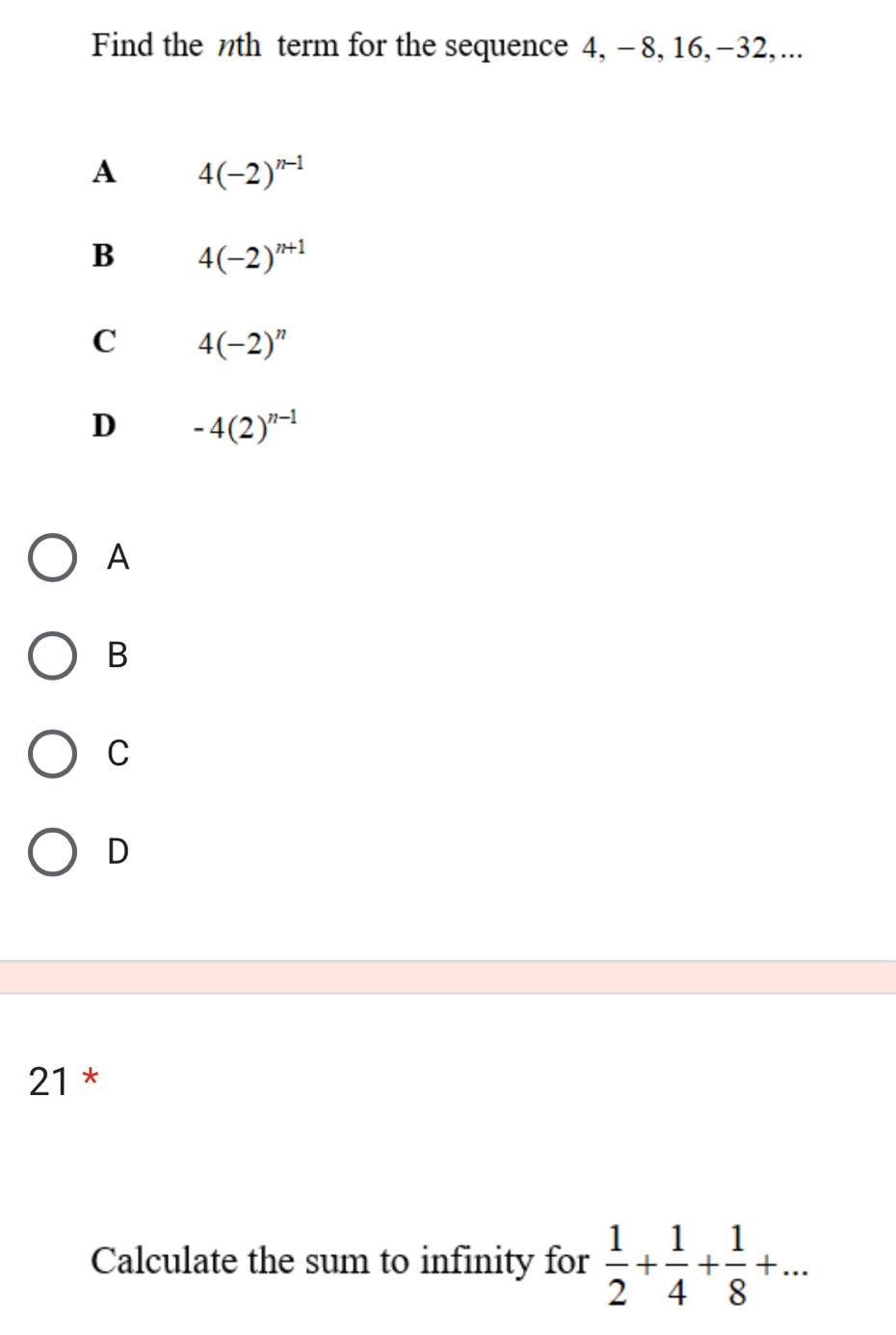This screenshot has height=1335, width=896.
Task: Click the sequence 4, -8, 16, -32
Action: click(x=692, y=47)
